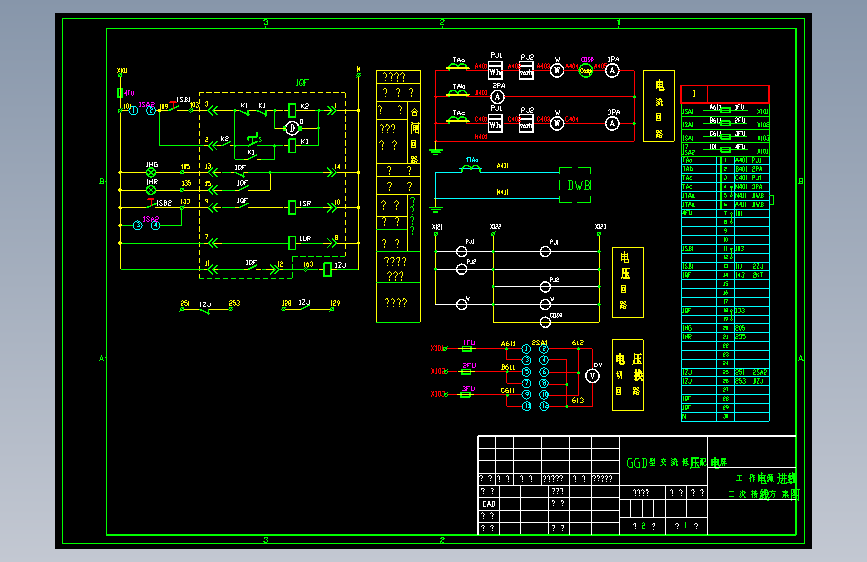Click the 1LR coil rectangle
Image resolution: width=867 pixels, height=562 pixels.
click(x=292, y=242)
